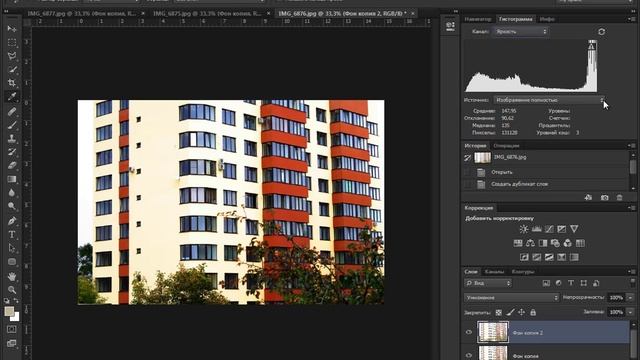Select the Blur tool
This screenshot has width=640, height=360.
coord(12,192)
